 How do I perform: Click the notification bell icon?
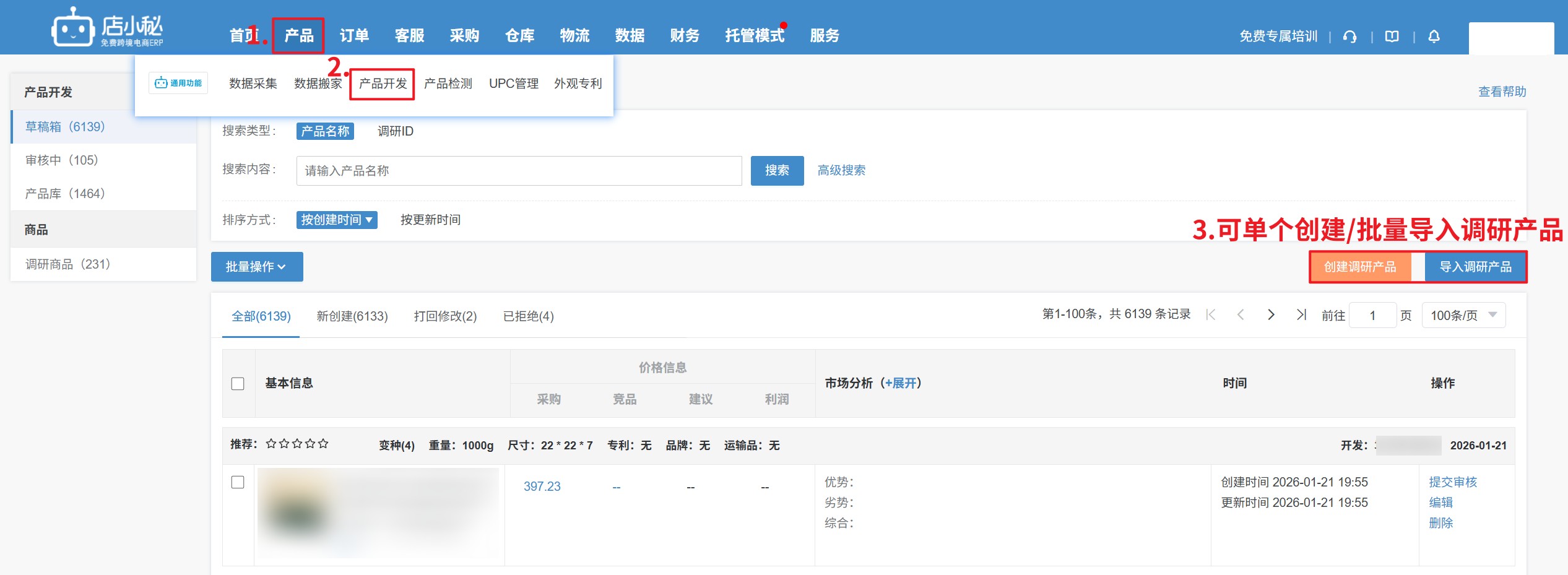(1434, 37)
